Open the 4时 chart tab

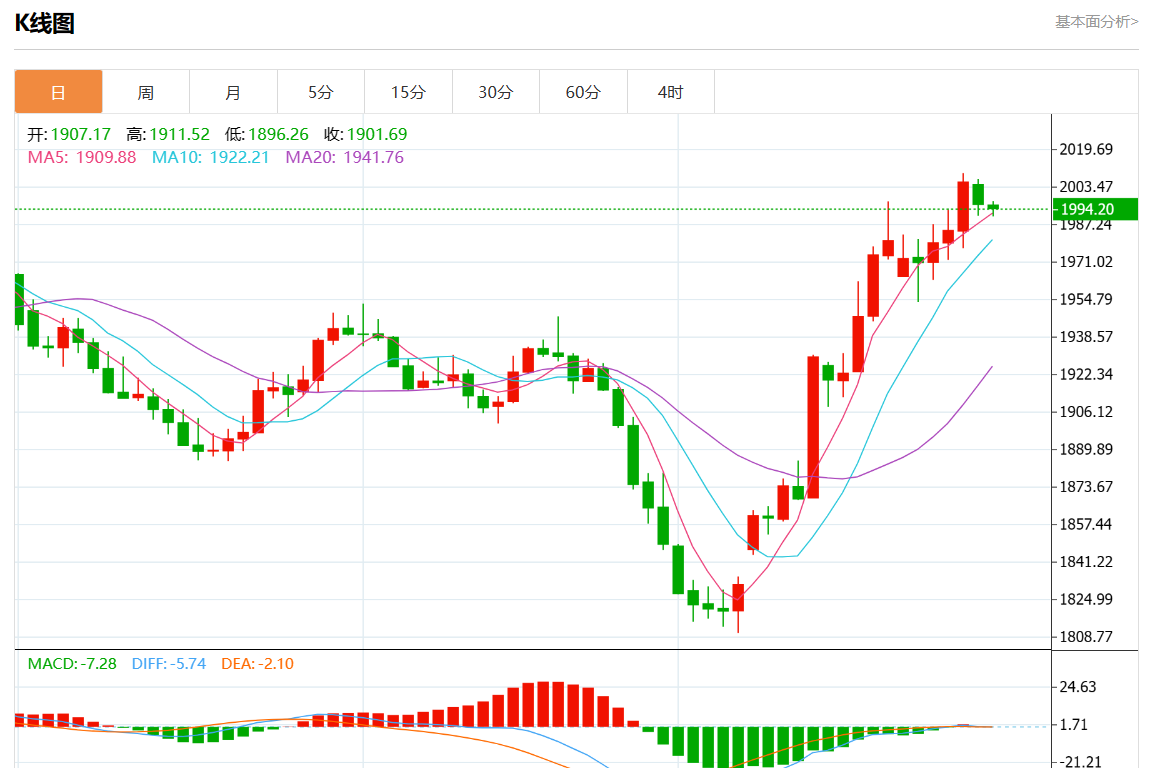tap(671, 92)
